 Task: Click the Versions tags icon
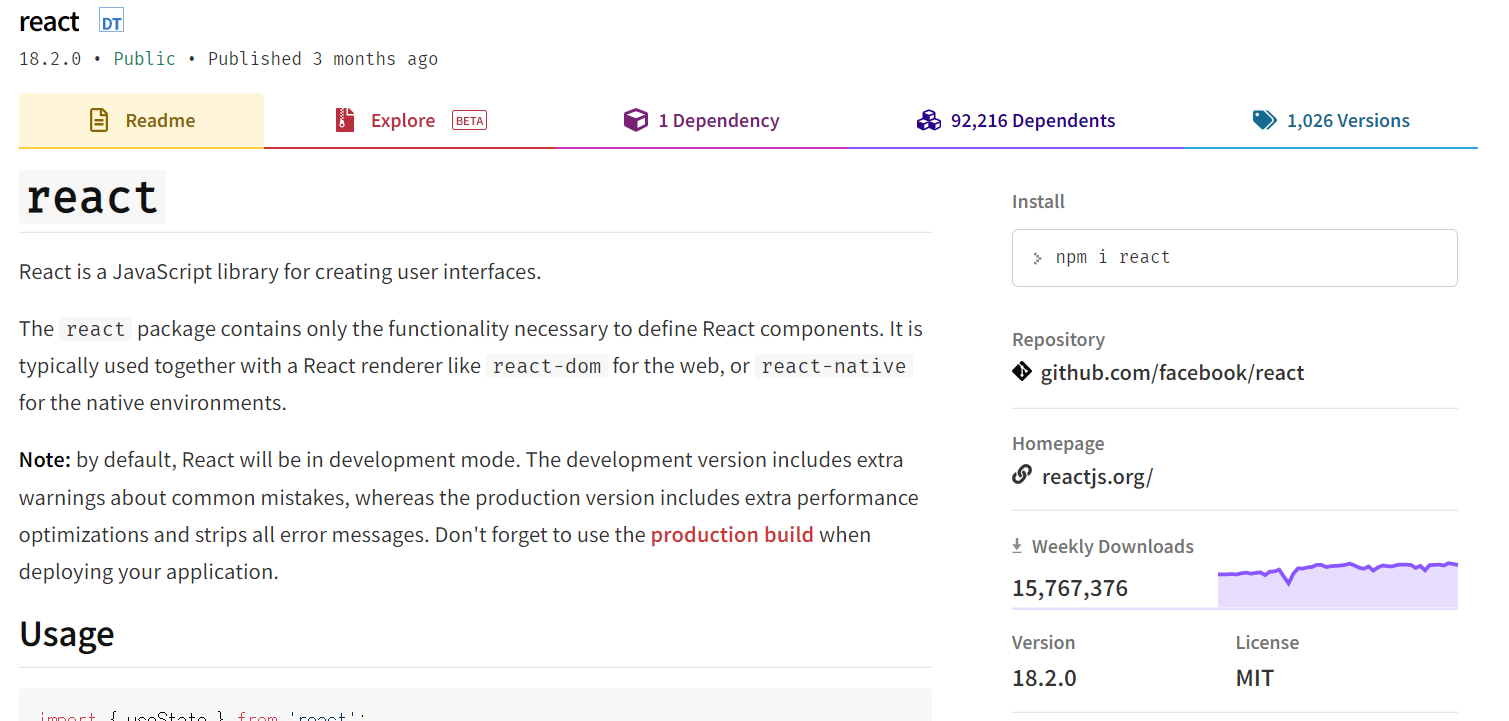coord(1264,120)
